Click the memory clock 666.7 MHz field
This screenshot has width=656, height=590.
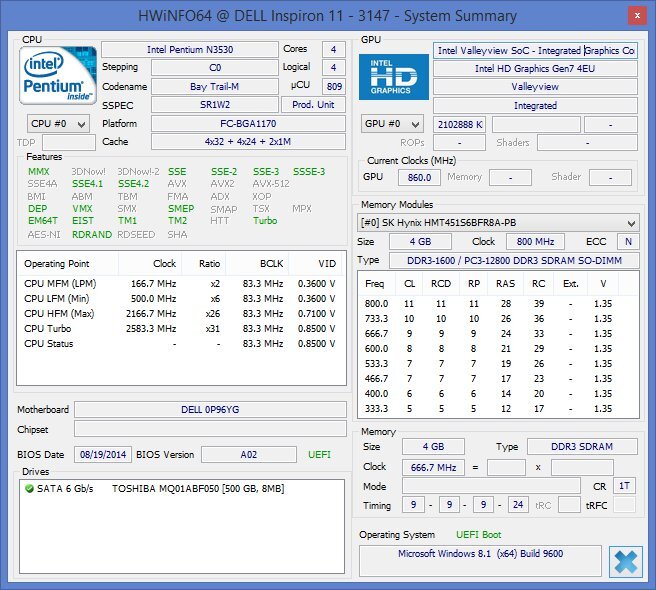click(x=433, y=467)
